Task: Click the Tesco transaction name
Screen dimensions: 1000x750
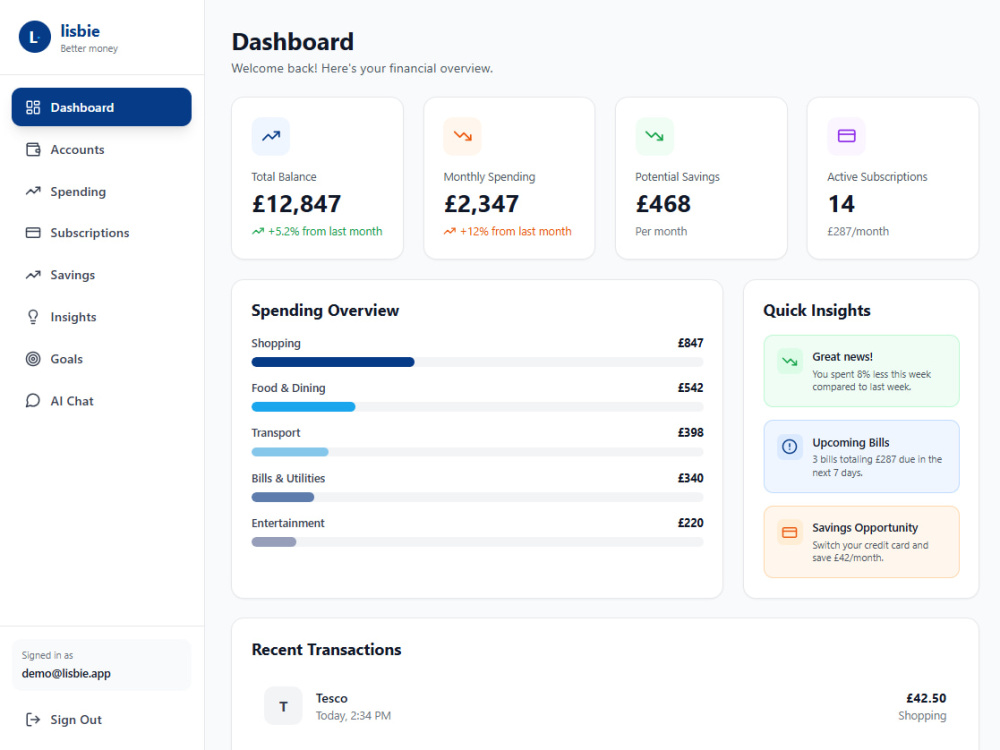Action: pyautogui.click(x=332, y=698)
